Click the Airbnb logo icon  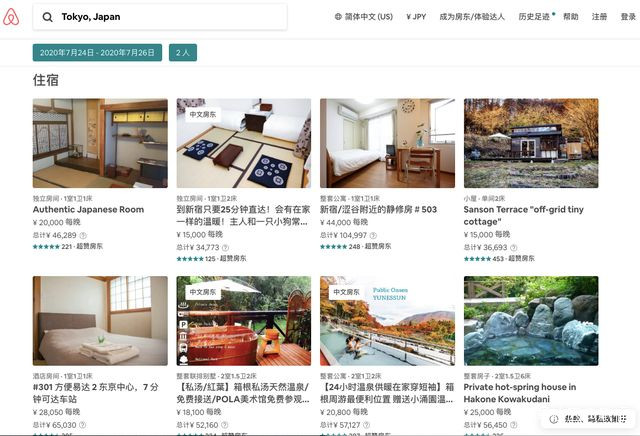(11, 17)
